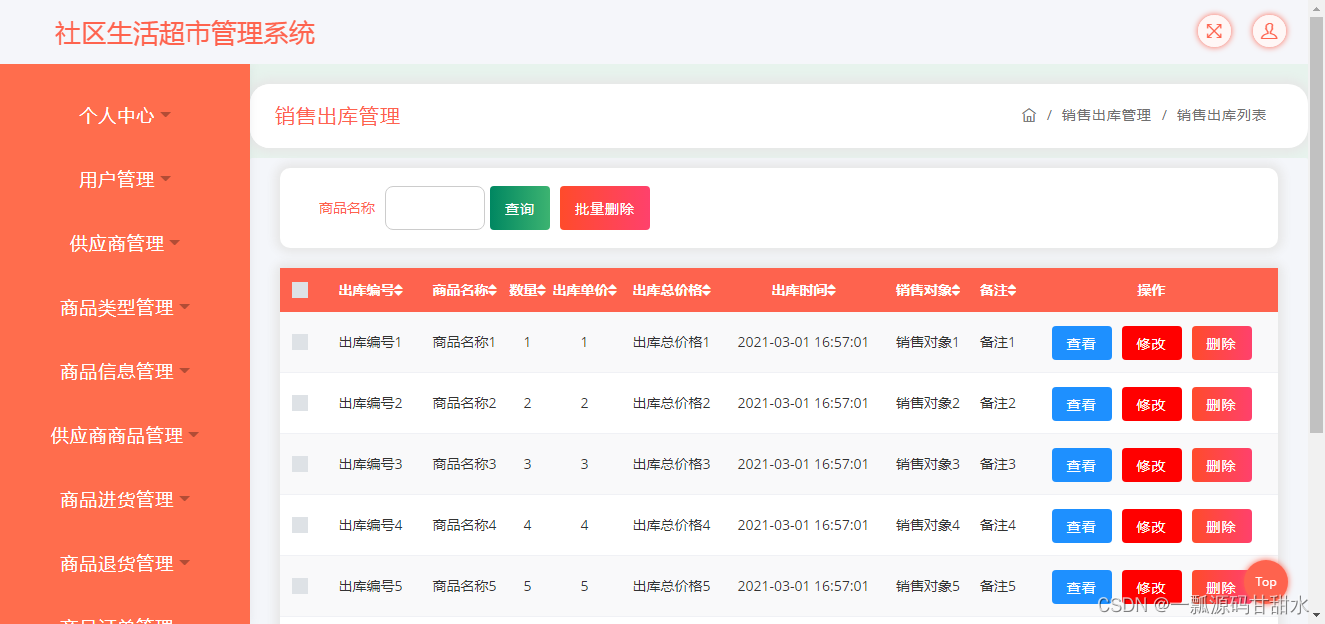Click the 操作 column header
Image resolution: width=1325 pixels, height=624 pixels.
click(1151, 290)
